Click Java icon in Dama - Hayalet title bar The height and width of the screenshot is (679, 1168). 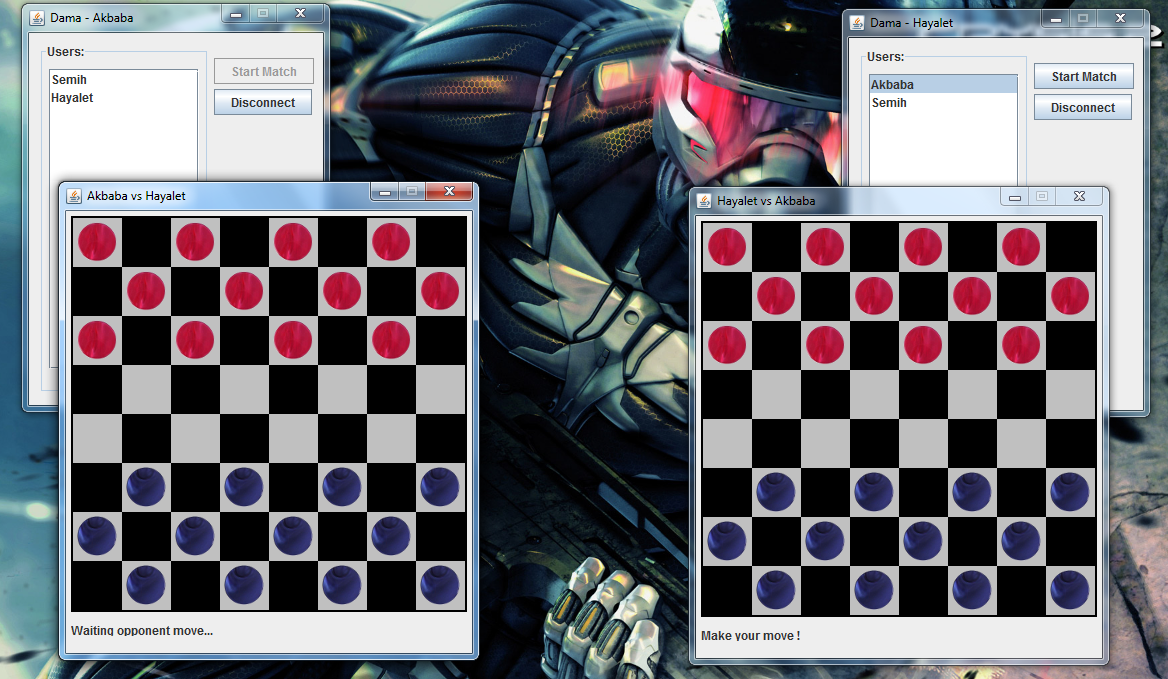pyautogui.click(x=857, y=22)
